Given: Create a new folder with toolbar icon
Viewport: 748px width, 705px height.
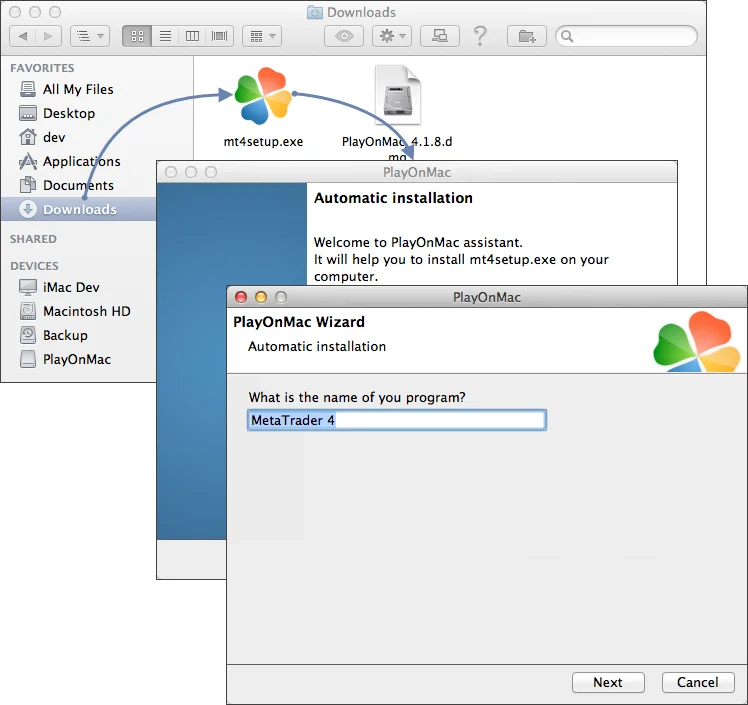Looking at the screenshot, I should tap(527, 36).
